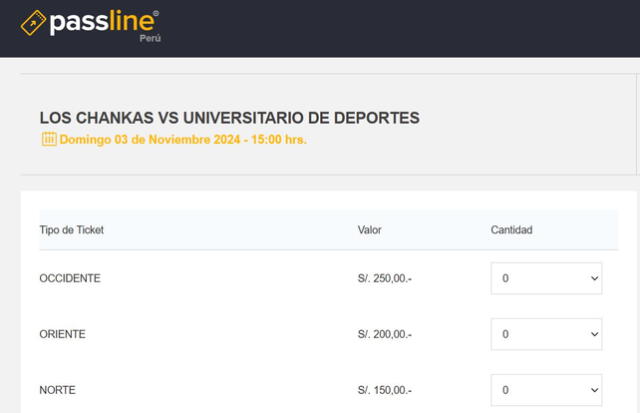This screenshot has width=640, height=413.
Task: Open the OCCIDENTE quantity dropdown
Action: 546,279
